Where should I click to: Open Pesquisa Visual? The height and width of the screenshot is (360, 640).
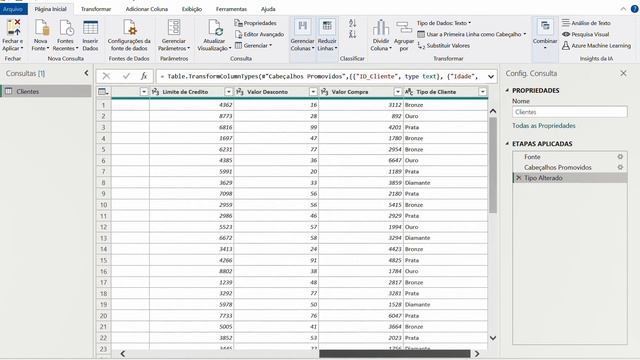(x=586, y=34)
